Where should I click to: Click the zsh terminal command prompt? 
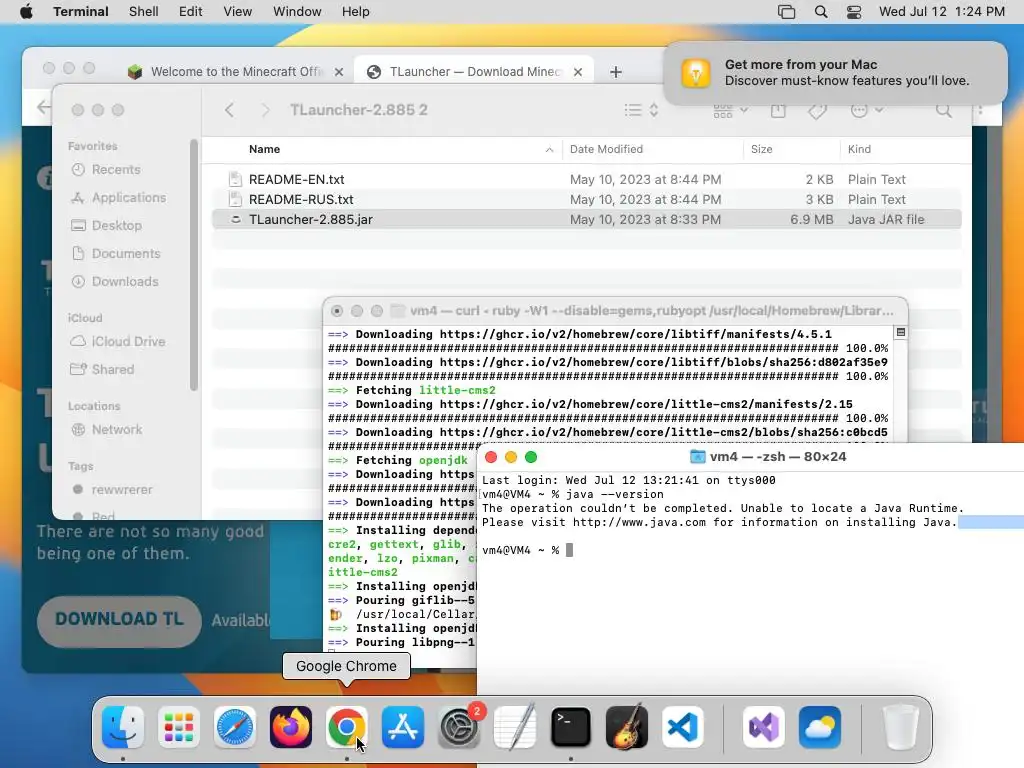click(526, 551)
